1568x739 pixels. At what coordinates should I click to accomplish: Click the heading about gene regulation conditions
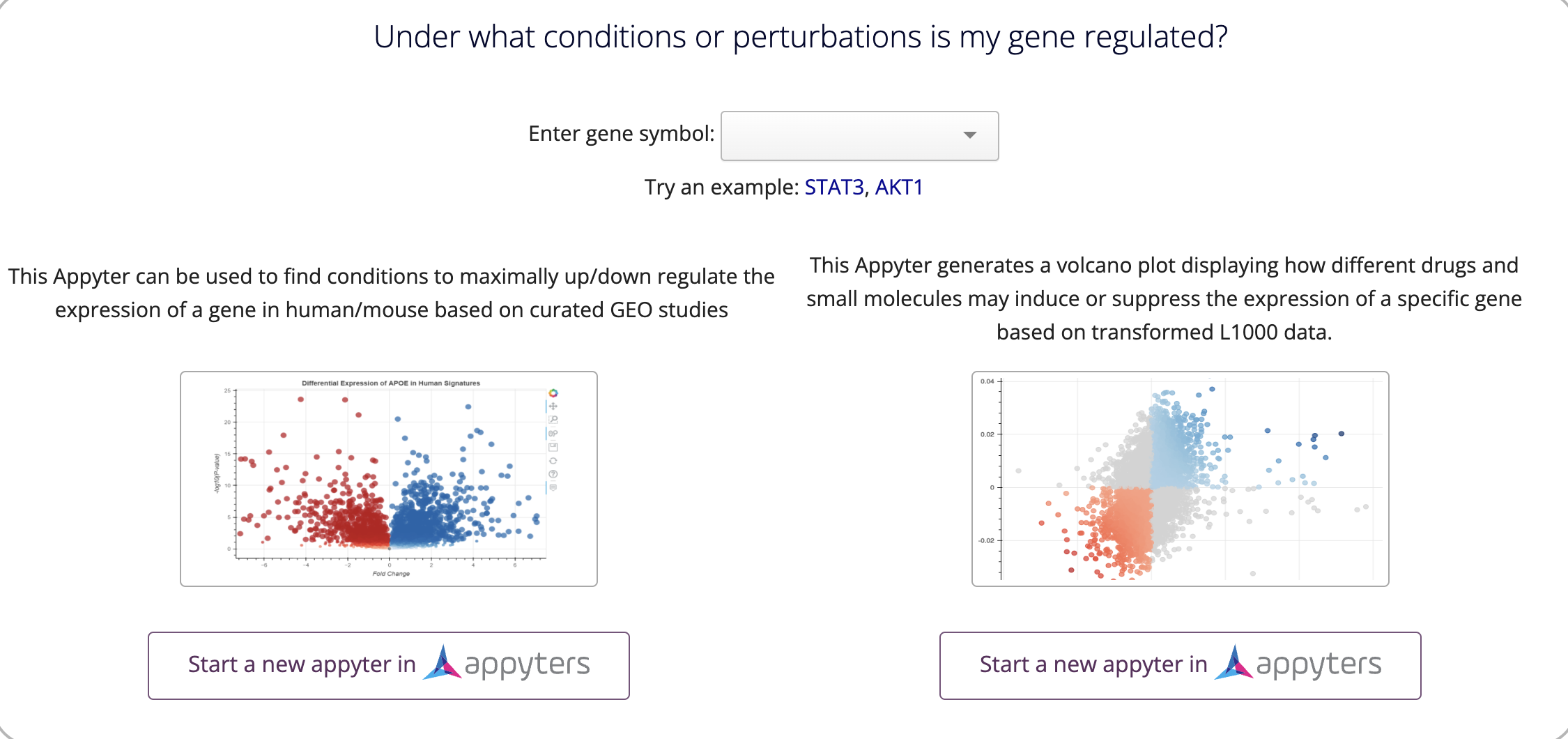pos(800,37)
